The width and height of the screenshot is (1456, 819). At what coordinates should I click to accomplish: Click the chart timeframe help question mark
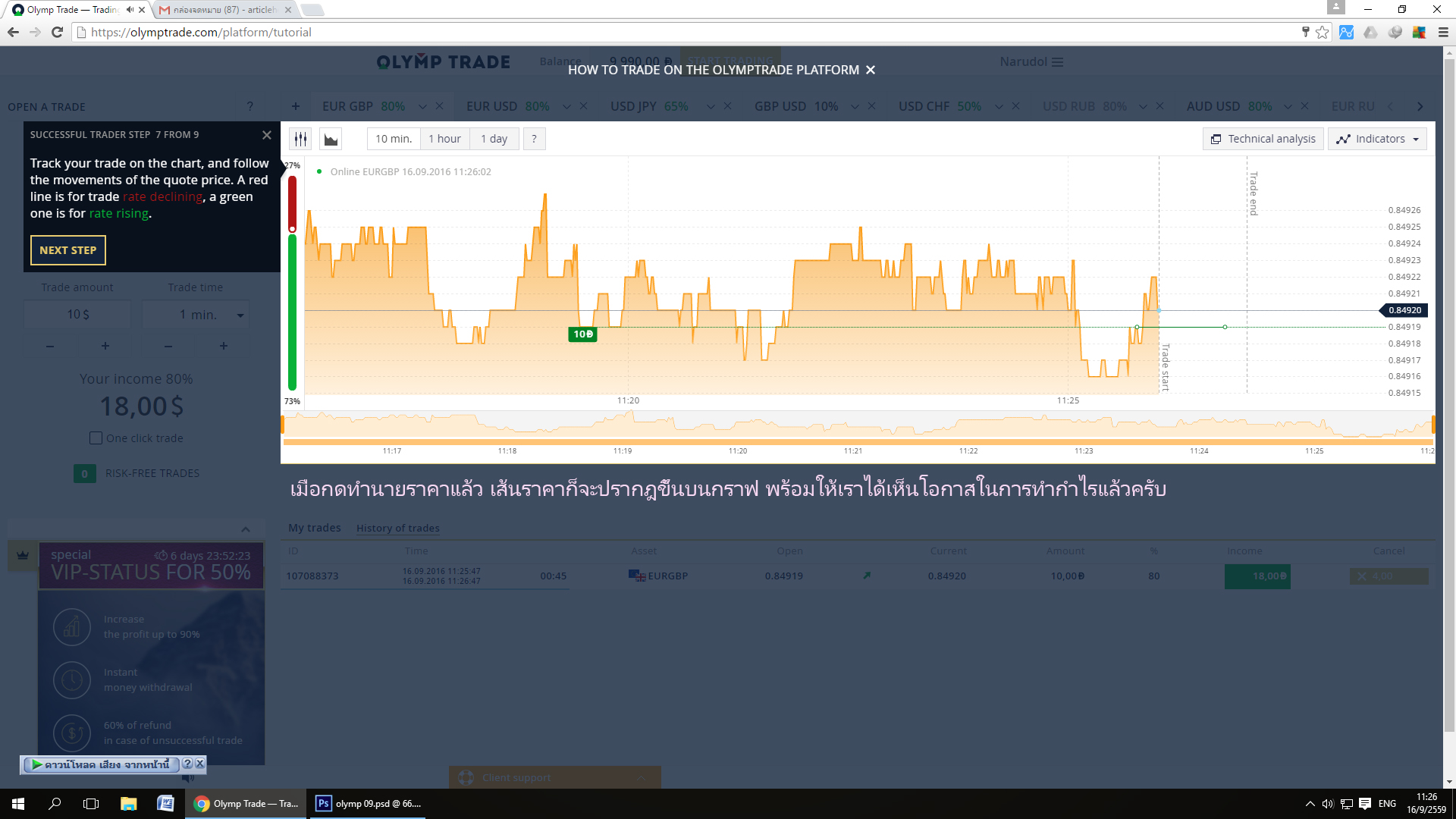(x=534, y=139)
